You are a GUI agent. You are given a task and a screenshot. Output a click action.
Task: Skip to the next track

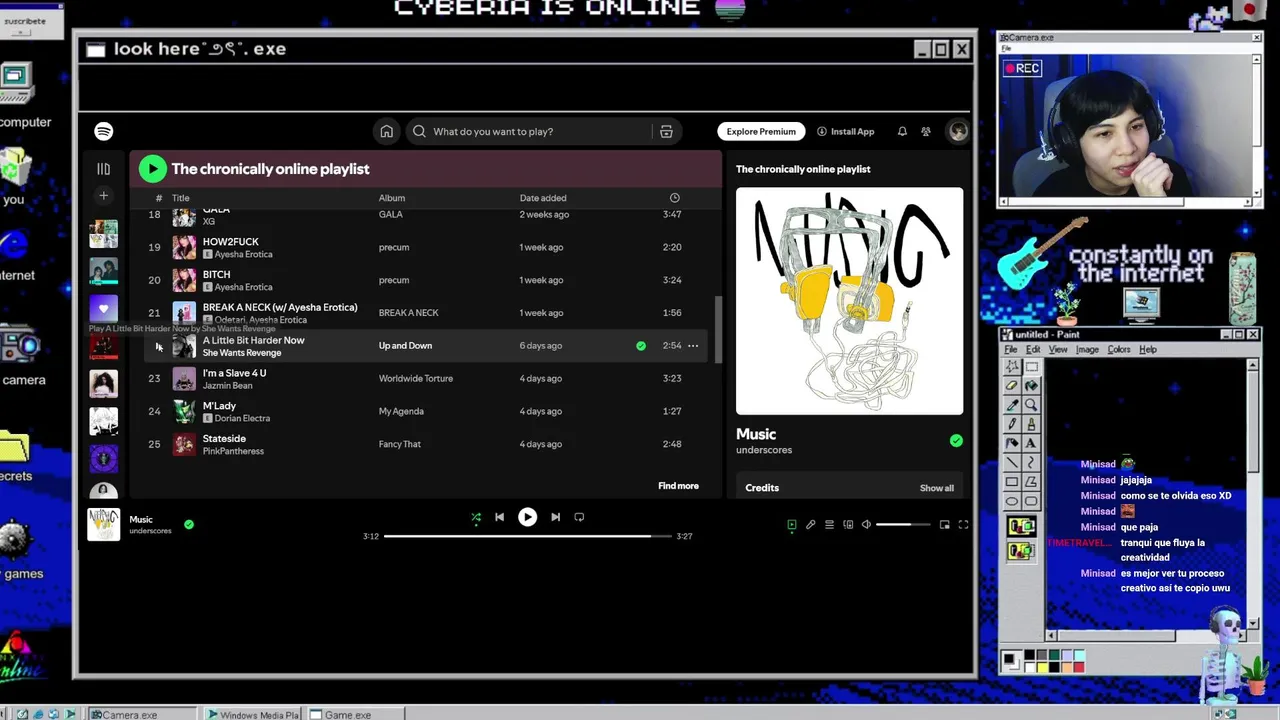[555, 517]
